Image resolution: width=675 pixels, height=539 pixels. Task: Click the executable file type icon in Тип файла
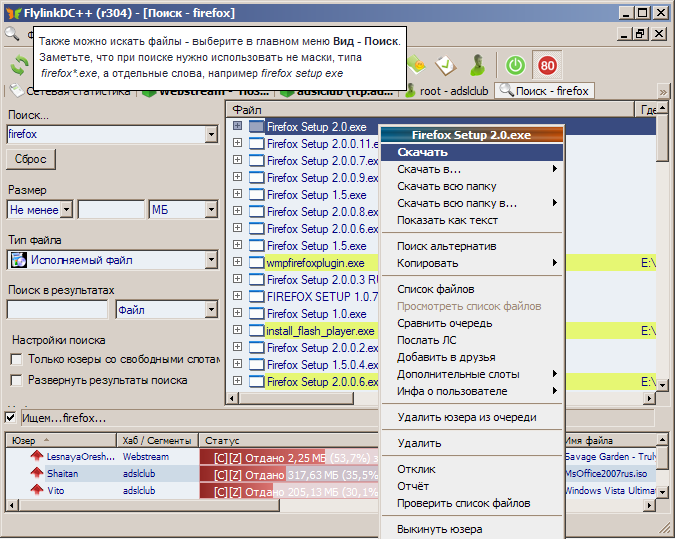[x=19, y=260]
